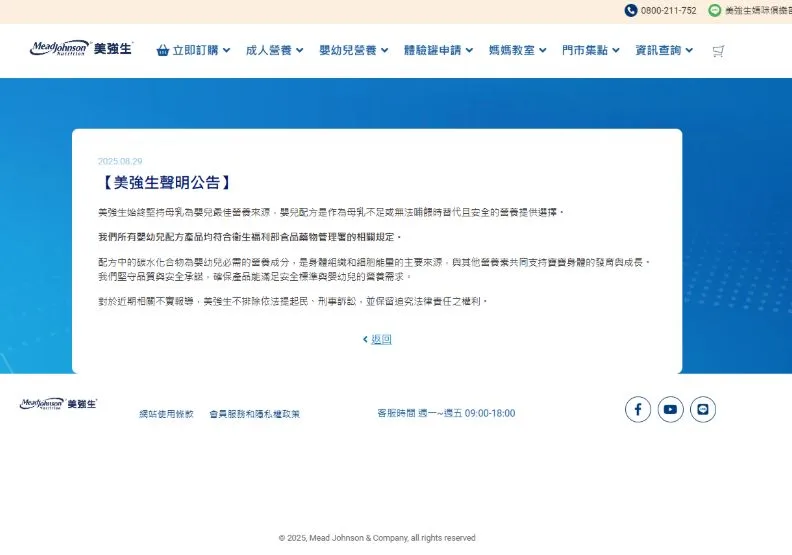Click the 【美強生聲明公告】 heading
The height and width of the screenshot is (555, 792).
pyautogui.click(x=166, y=182)
